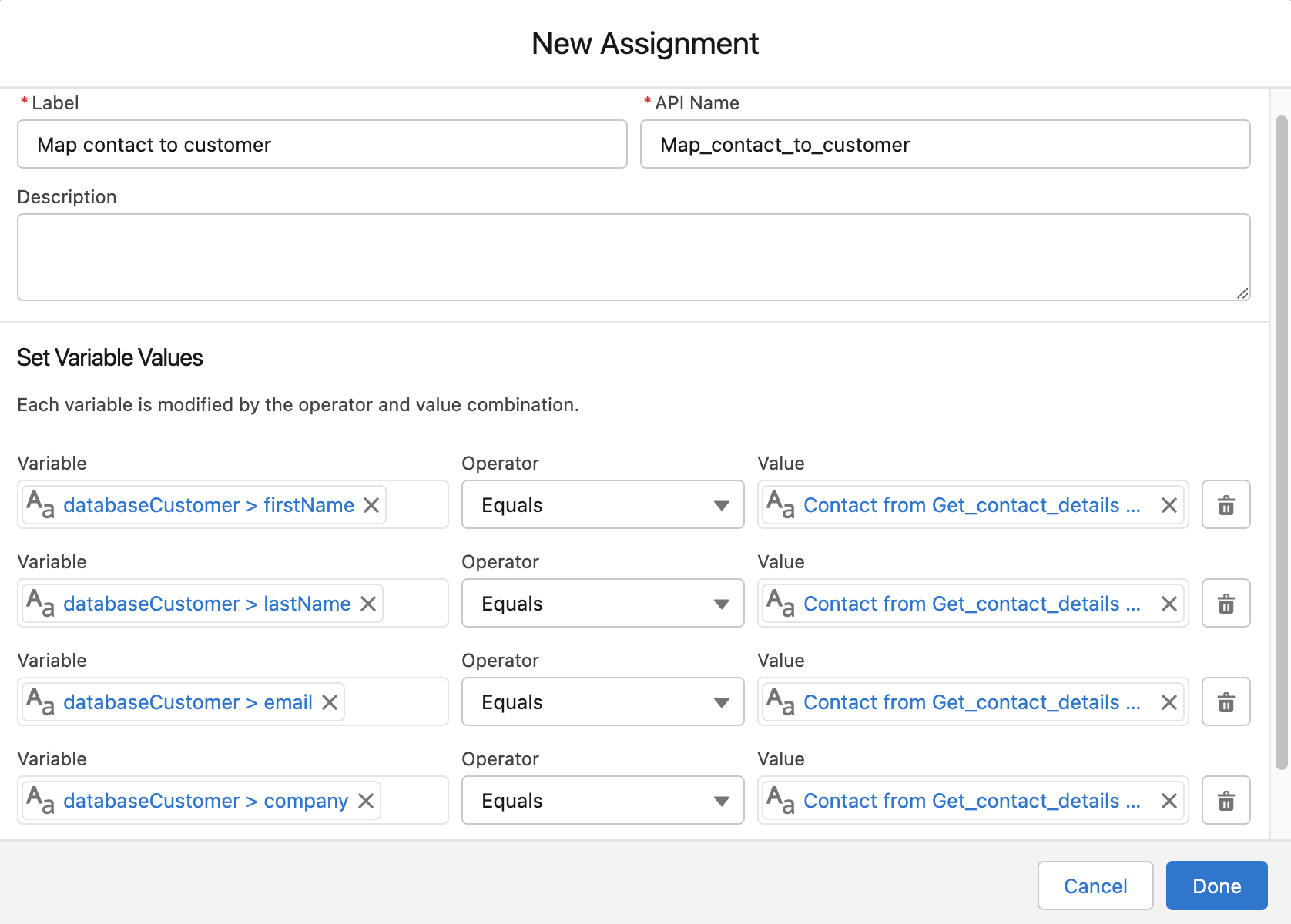Remove the databaseCustomer > firstName variable pill

tap(371, 505)
